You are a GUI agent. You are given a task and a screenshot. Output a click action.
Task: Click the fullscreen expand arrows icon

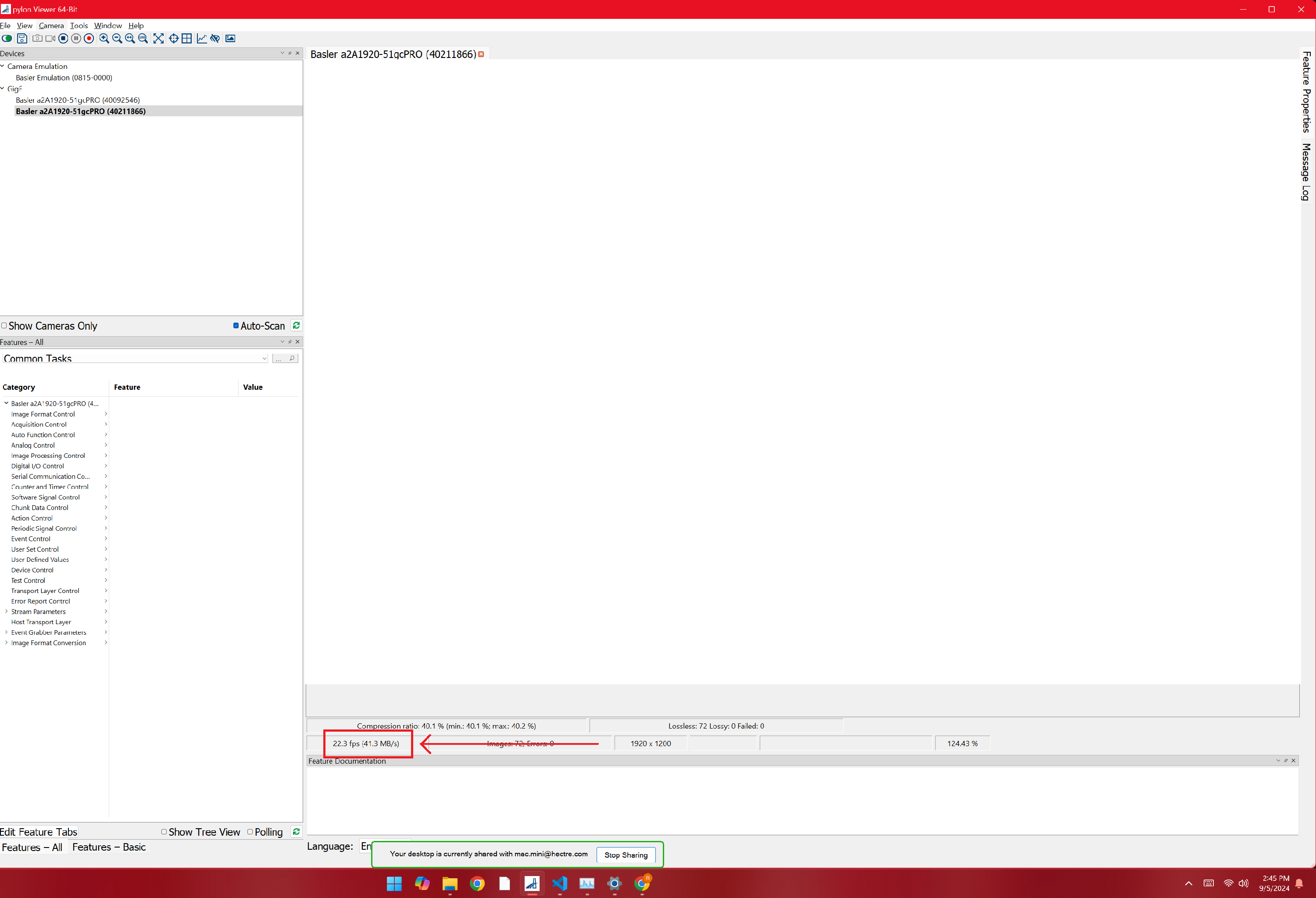tap(158, 39)
